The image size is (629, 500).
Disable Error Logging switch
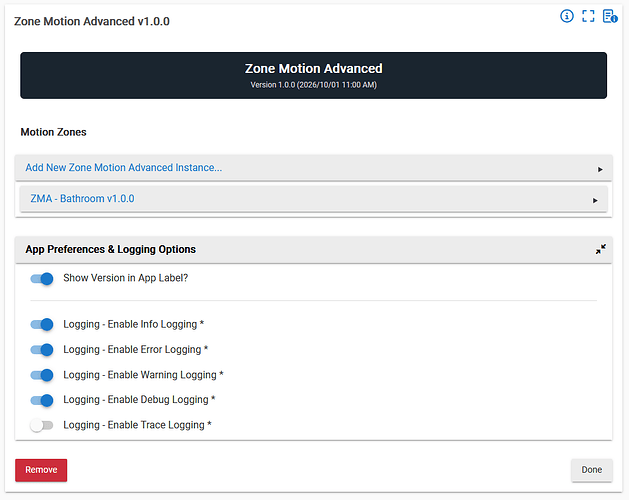coord(42,350)
